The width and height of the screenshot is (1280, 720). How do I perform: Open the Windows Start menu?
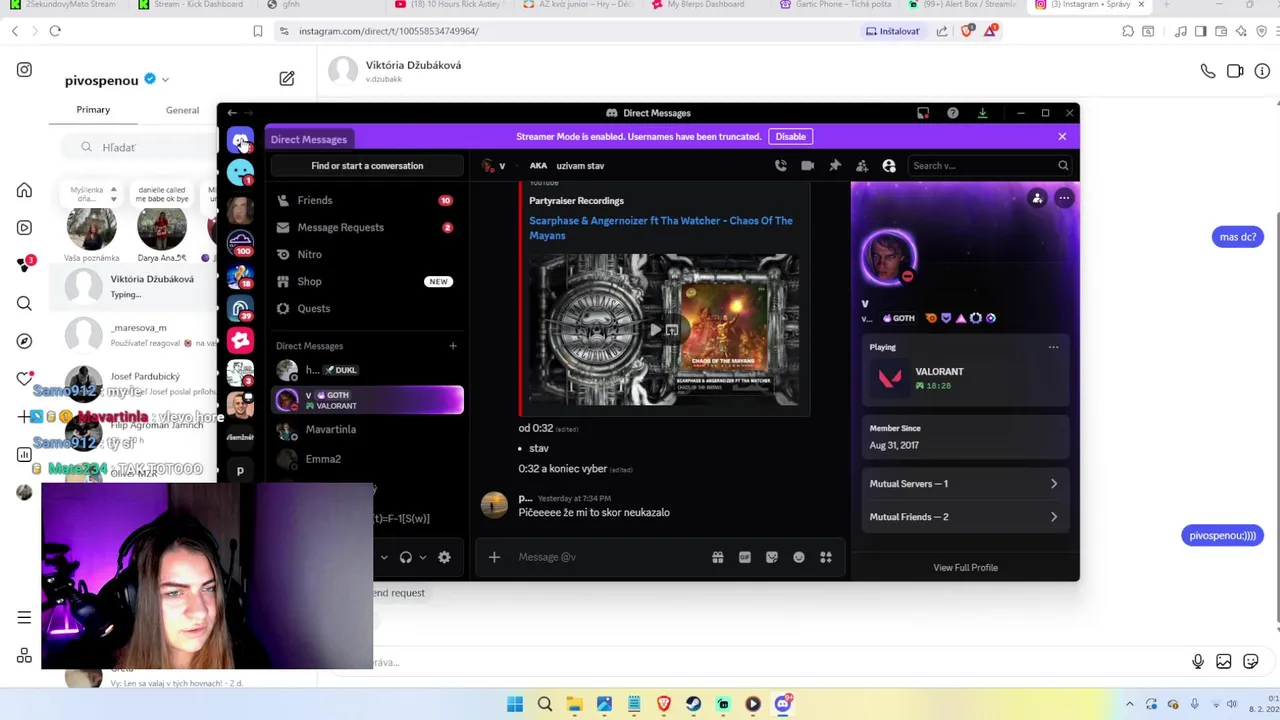pyautogui.click(x=515, y=704)
